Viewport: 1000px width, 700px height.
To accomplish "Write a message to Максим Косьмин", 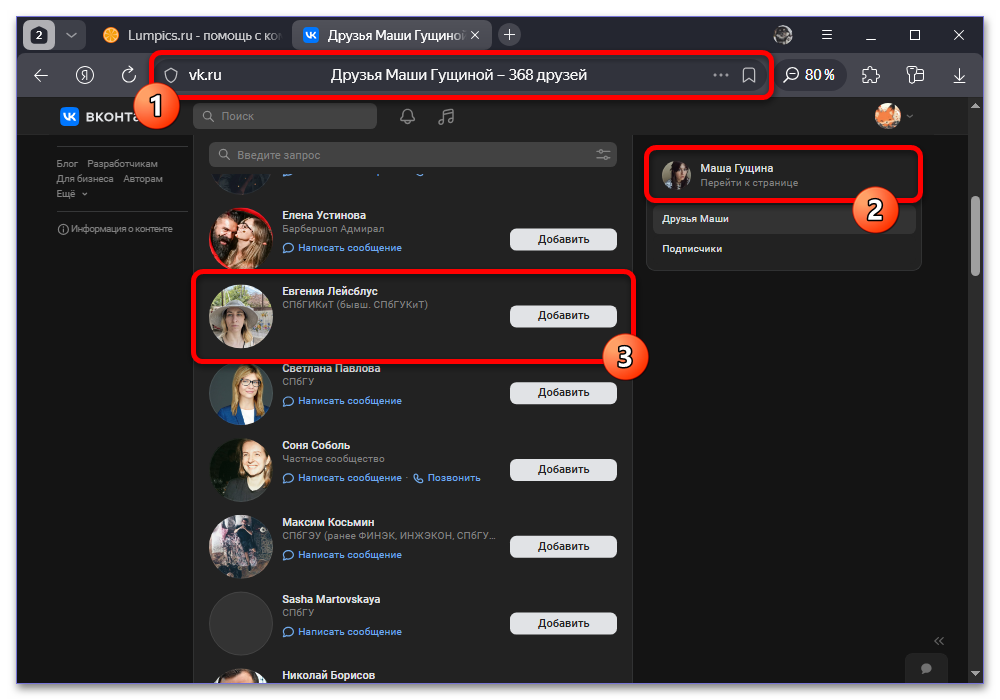I will point(342,555).
